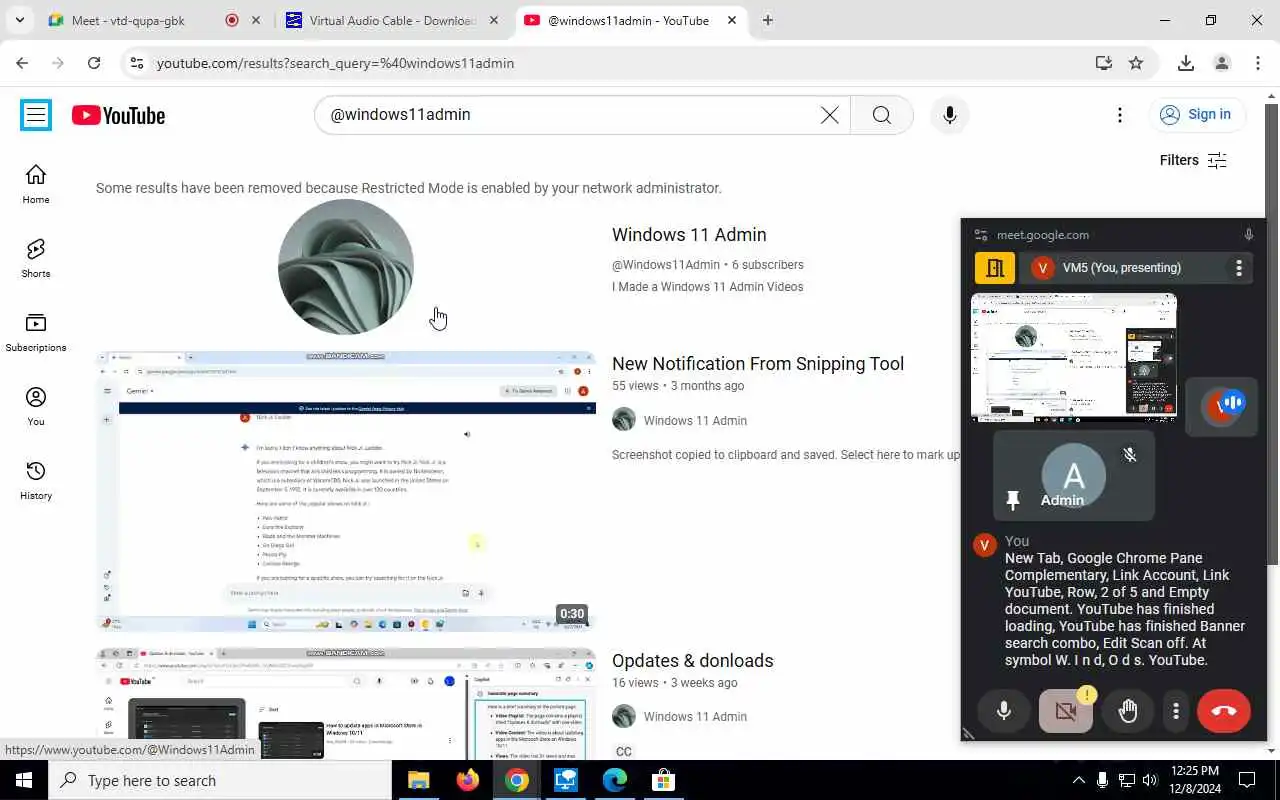This screenshot has width=1280, height=800.
Task: Open the Chrome profile icon
Action: pos(1221,63)
